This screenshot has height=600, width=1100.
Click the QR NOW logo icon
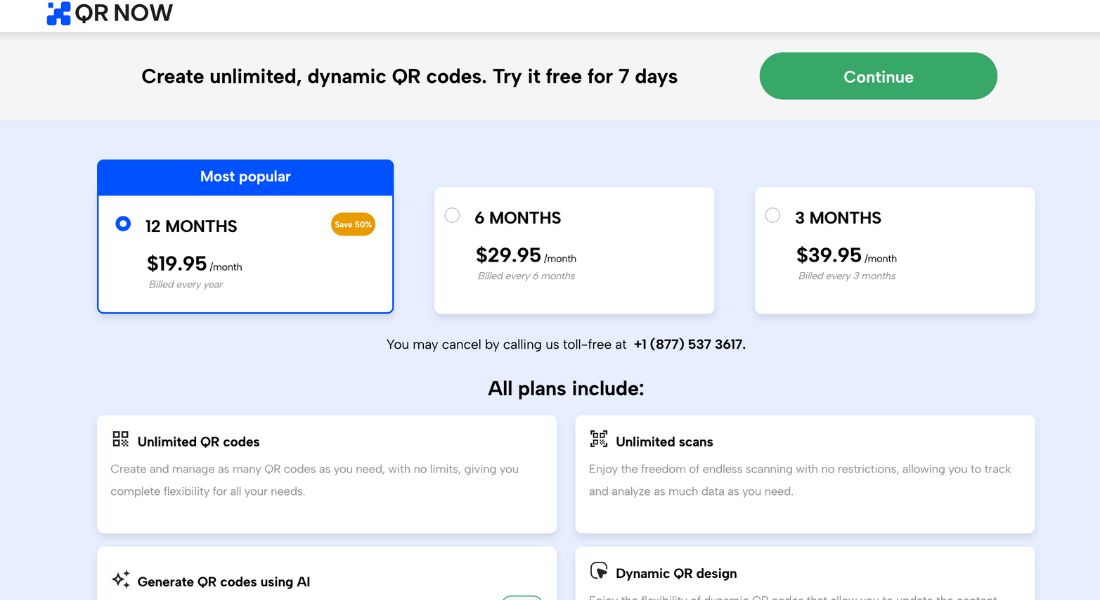58,13
